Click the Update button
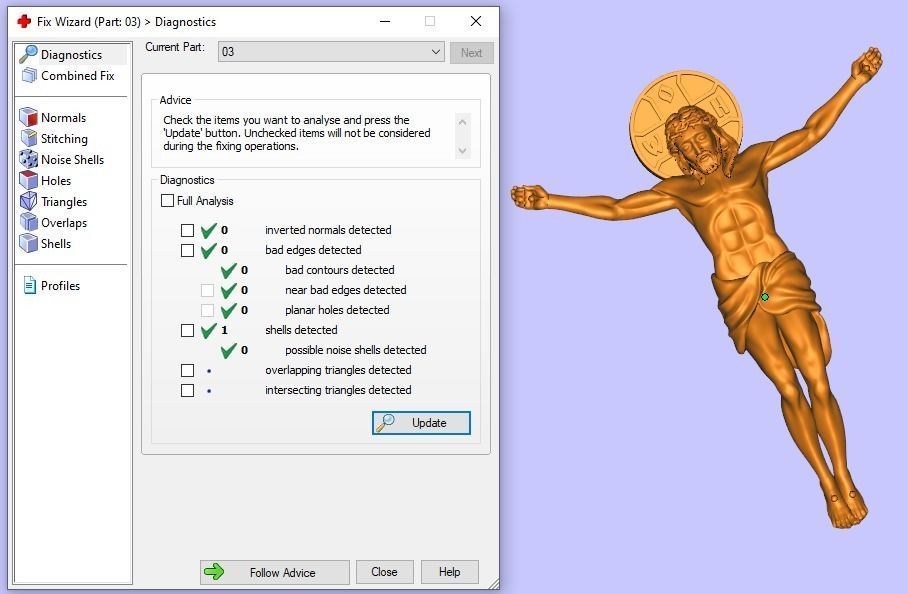This screenshot has width=908, height=594. 421,423
